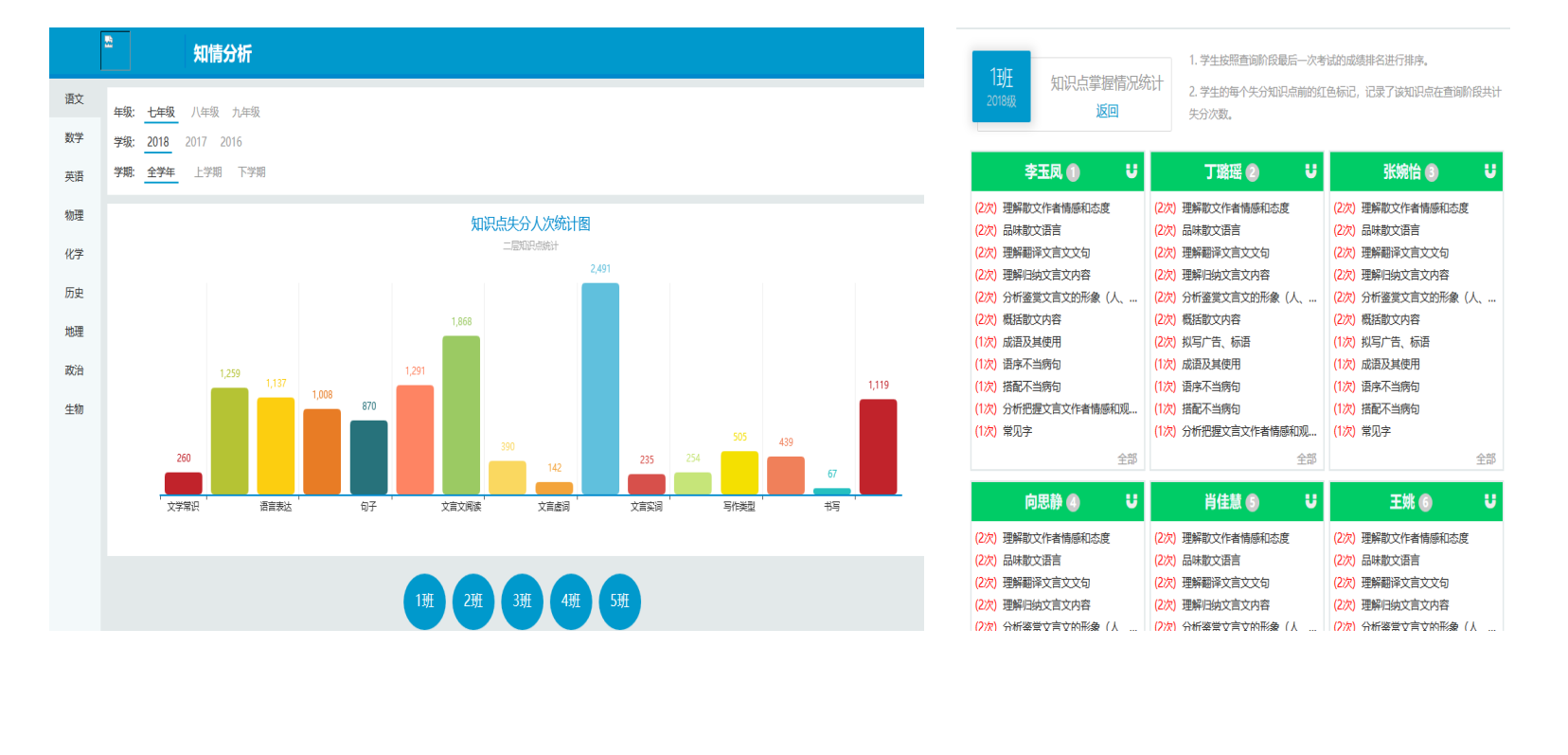Screen dimensions: 1568x755
Task: Click the magnet icon on 丁璐瑶's card
Action: point(1310,171)
